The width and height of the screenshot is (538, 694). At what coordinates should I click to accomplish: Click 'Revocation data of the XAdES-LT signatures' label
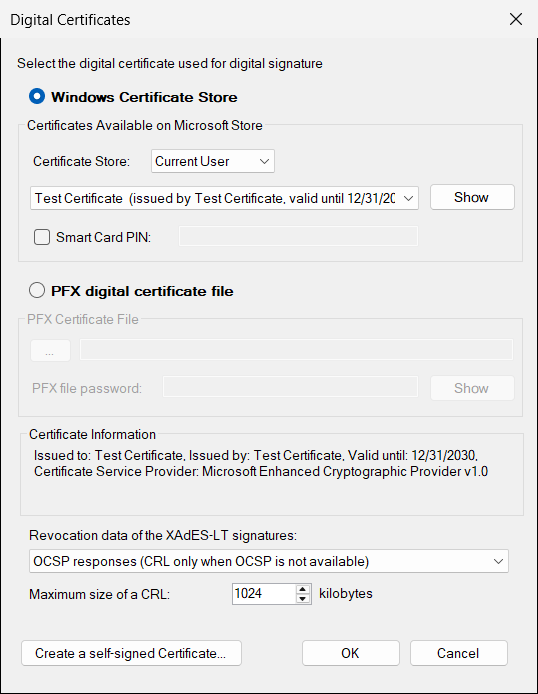[163, 536]
